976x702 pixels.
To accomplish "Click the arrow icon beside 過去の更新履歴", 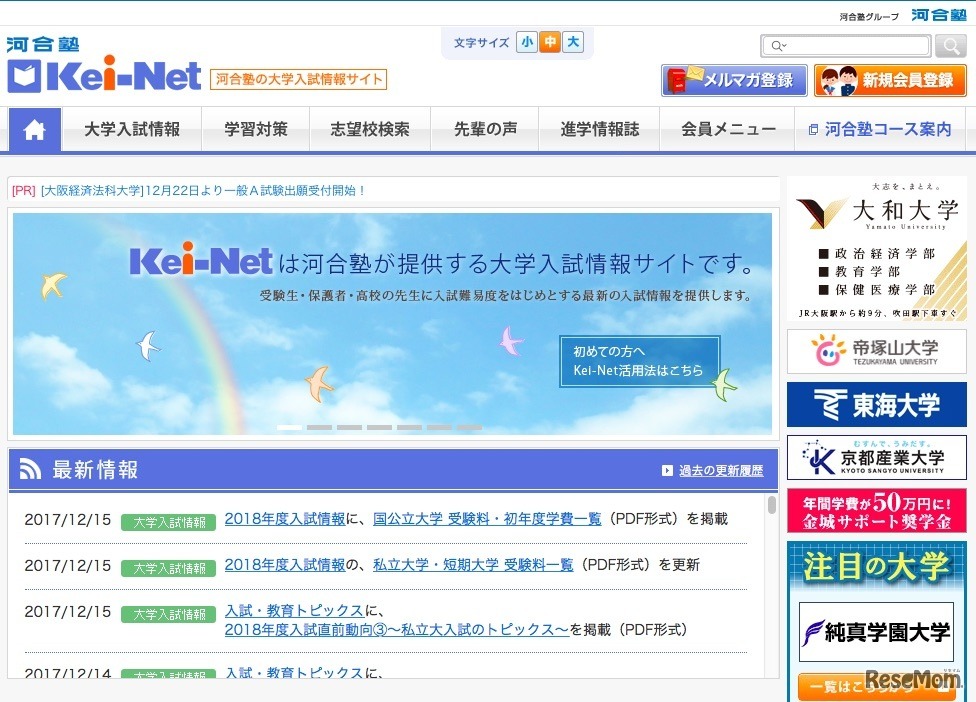I will pos(667,470).
